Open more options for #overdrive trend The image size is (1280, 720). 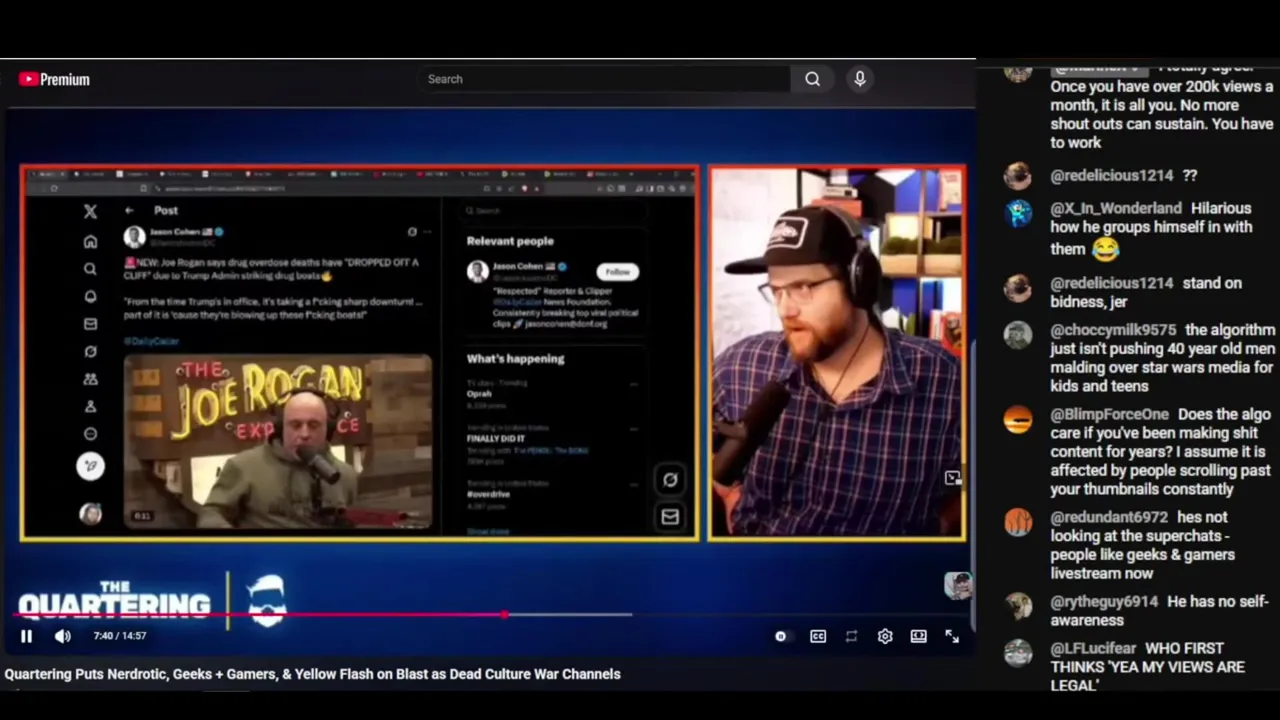click(x=634, y=483)
